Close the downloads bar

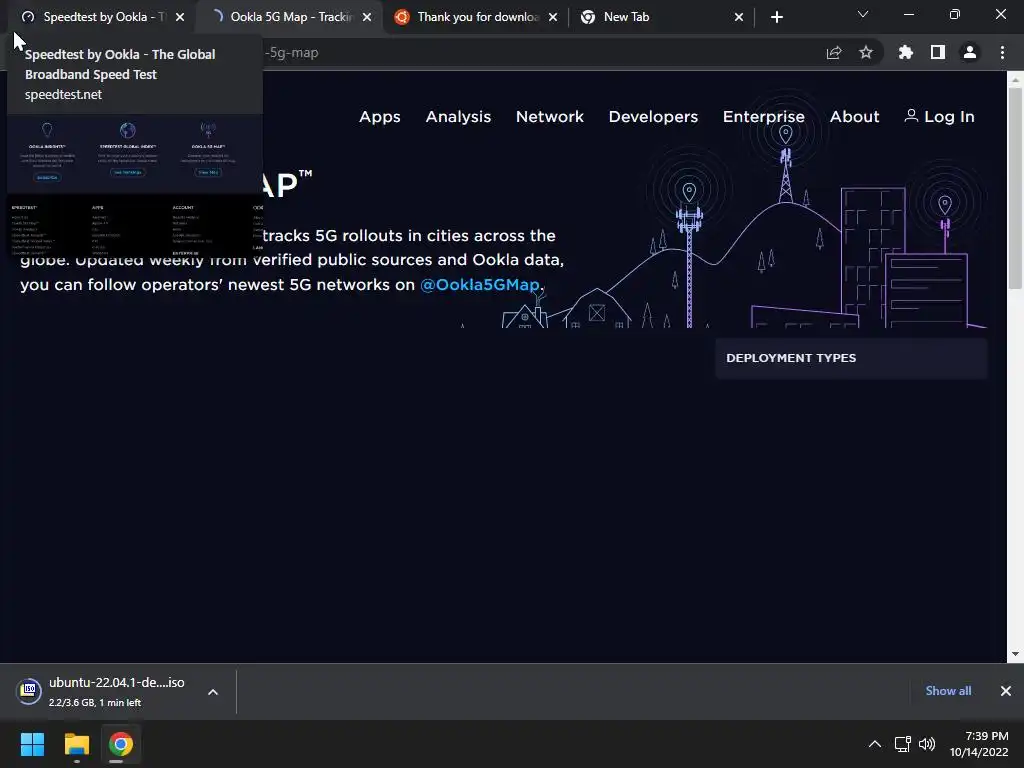(1006, 691)
